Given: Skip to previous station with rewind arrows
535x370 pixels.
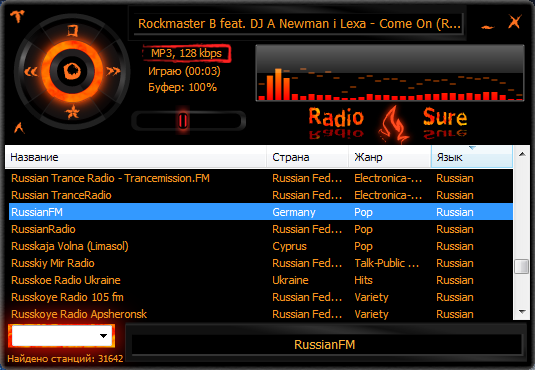Looking at the screenshot, I should pyautogui.click(x=31, y=71).
